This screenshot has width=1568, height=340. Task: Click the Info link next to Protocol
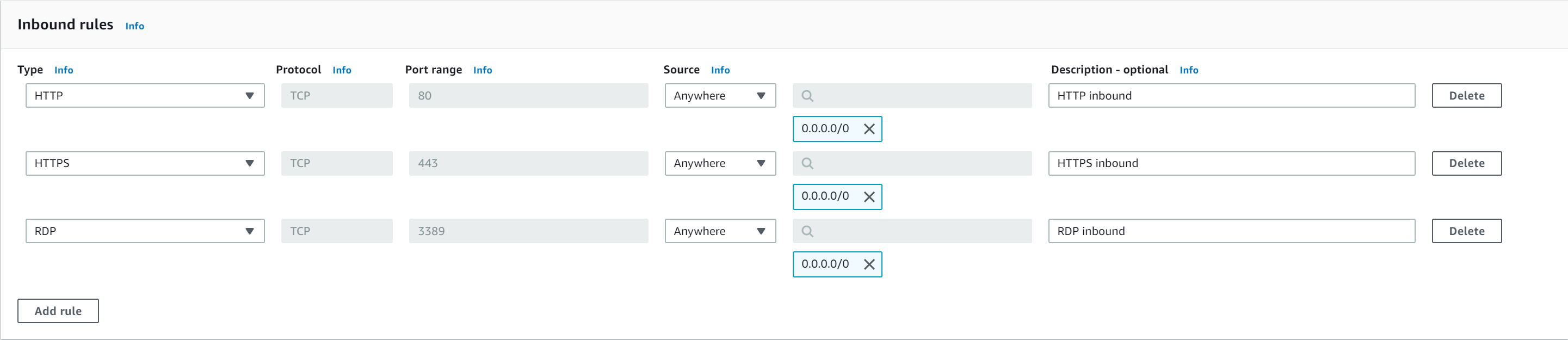(x=342, y=70)
